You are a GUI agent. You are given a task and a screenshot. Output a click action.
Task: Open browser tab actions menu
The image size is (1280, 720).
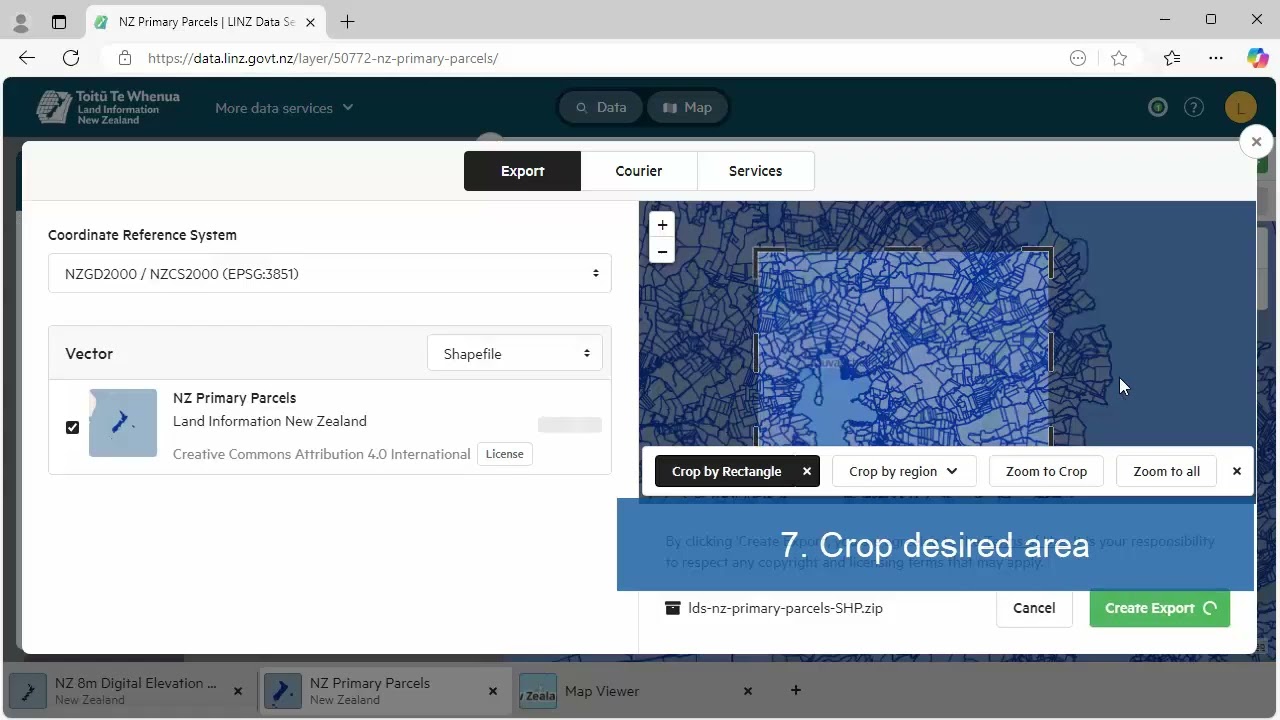(x=59, y=21)
